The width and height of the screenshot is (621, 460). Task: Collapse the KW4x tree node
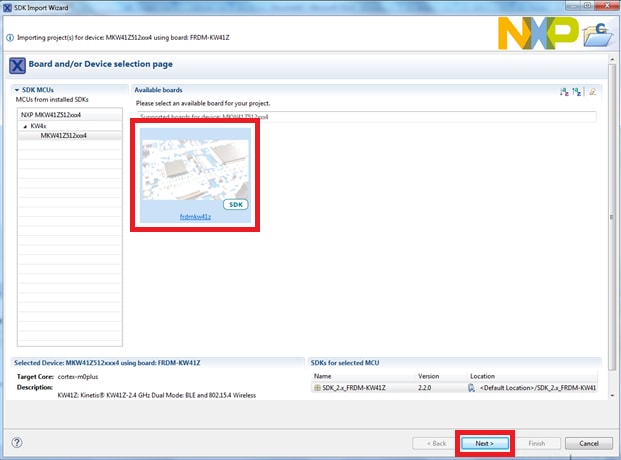(23, 126)
